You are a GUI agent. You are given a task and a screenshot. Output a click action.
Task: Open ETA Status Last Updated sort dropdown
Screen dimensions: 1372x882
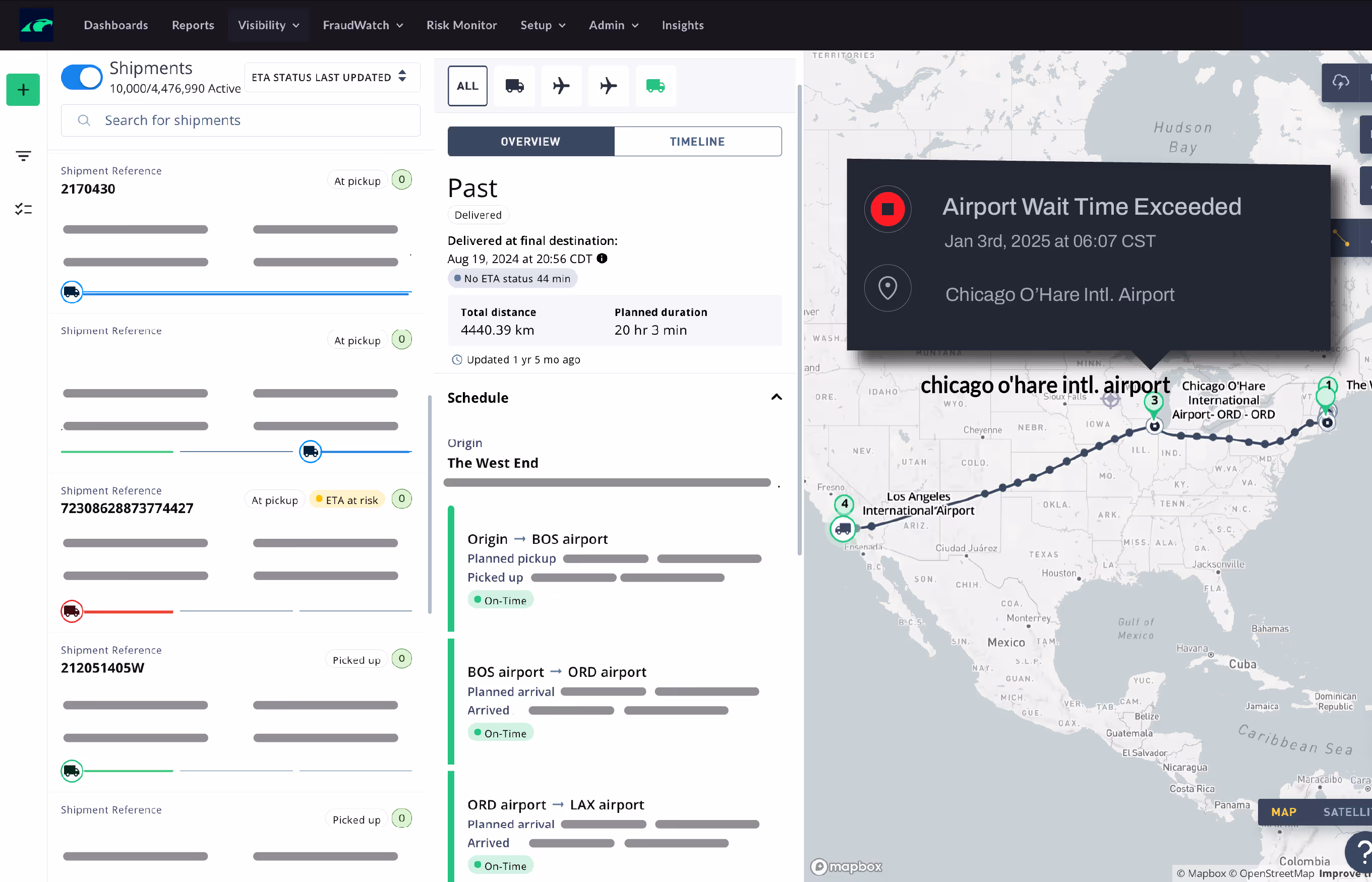pos(331,77)
